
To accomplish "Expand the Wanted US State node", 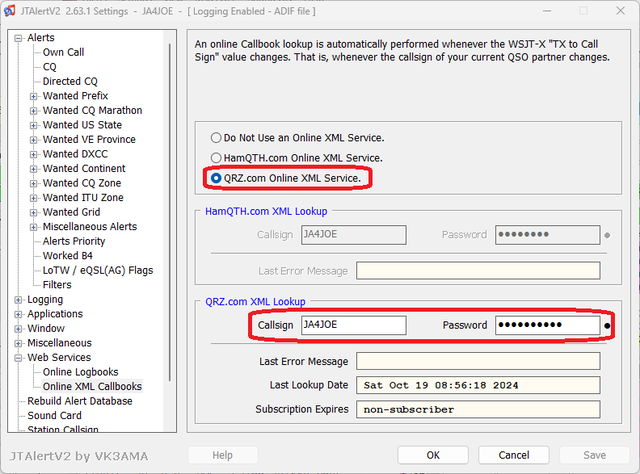I will 33,125.
